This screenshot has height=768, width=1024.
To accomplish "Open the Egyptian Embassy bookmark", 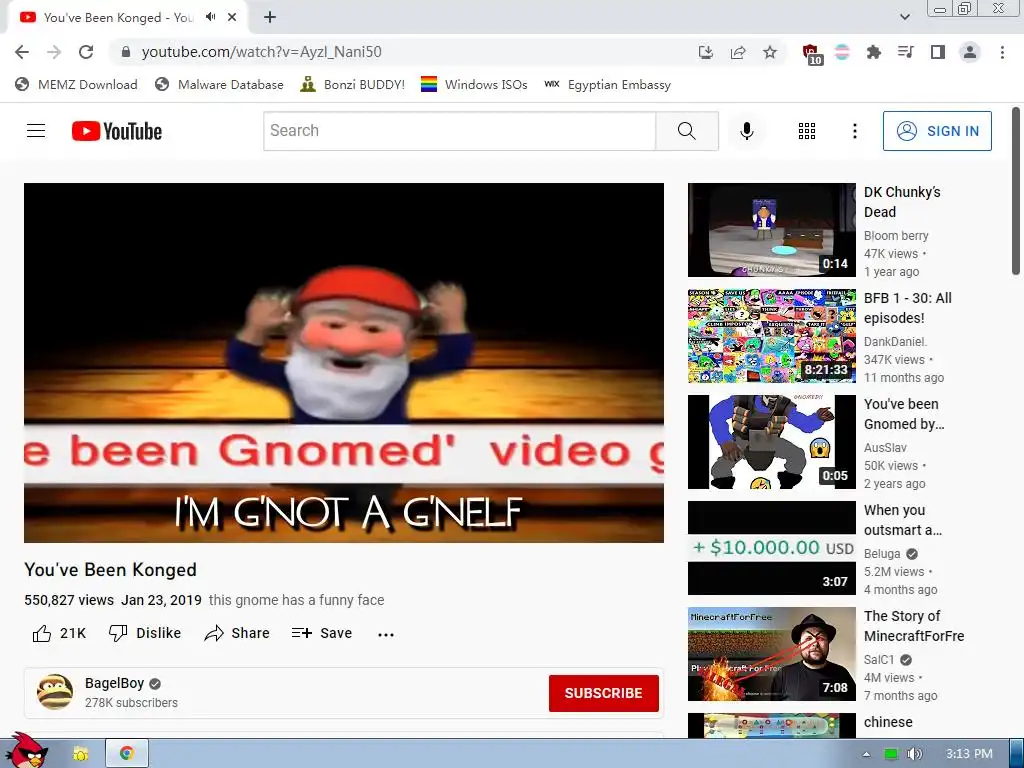I will point(607,84).
